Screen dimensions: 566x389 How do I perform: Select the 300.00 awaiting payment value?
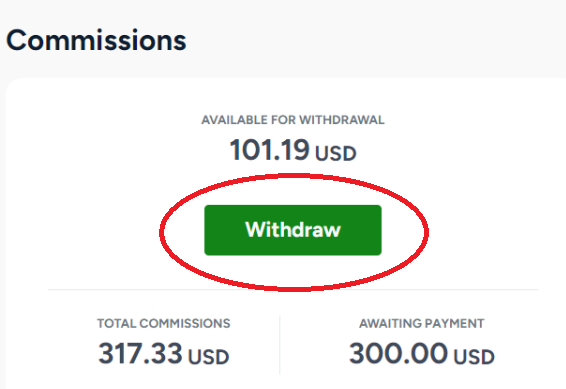click(x=399, y=353)
